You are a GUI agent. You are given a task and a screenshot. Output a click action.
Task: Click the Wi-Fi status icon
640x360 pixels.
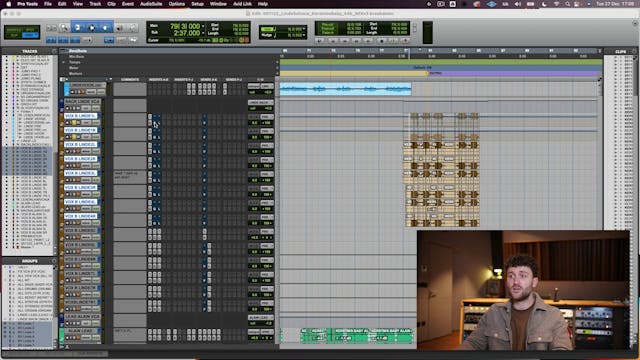pyautogui.click(x=556, y=4)
